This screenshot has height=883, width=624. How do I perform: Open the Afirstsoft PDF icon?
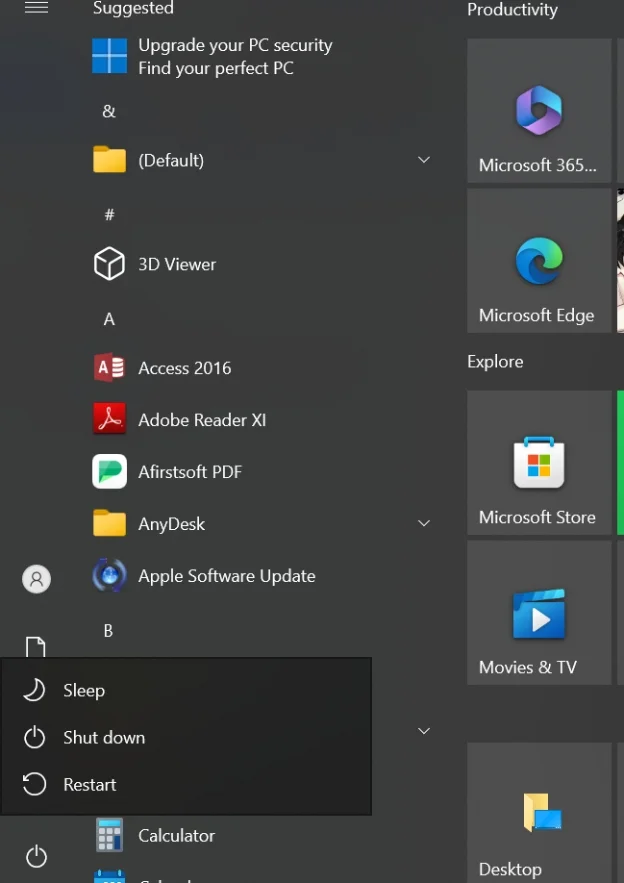tap(109, 471)
